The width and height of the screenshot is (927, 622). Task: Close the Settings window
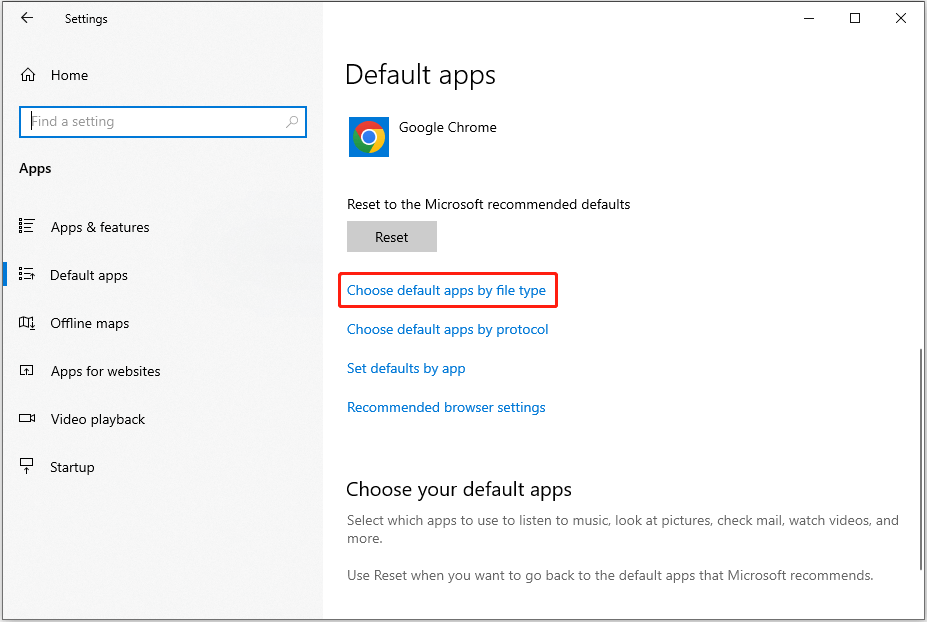click(900, 18)
